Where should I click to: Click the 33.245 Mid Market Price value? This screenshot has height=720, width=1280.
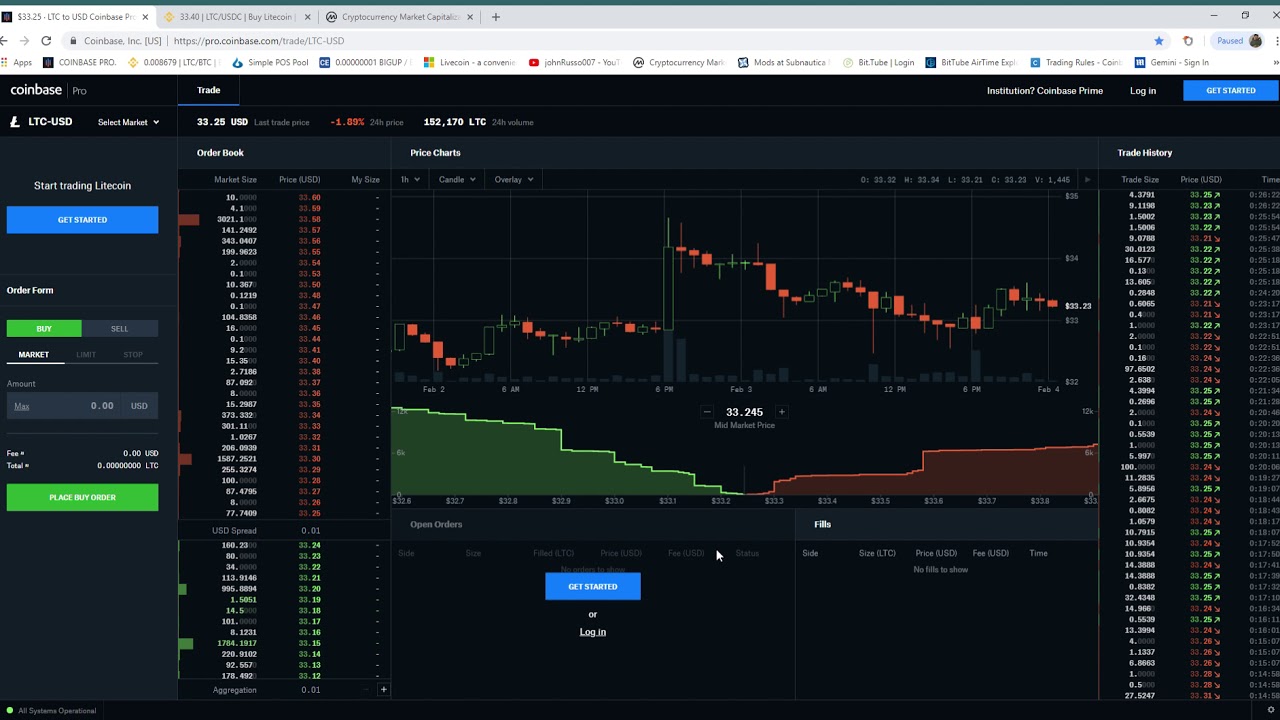click(744, 412)
